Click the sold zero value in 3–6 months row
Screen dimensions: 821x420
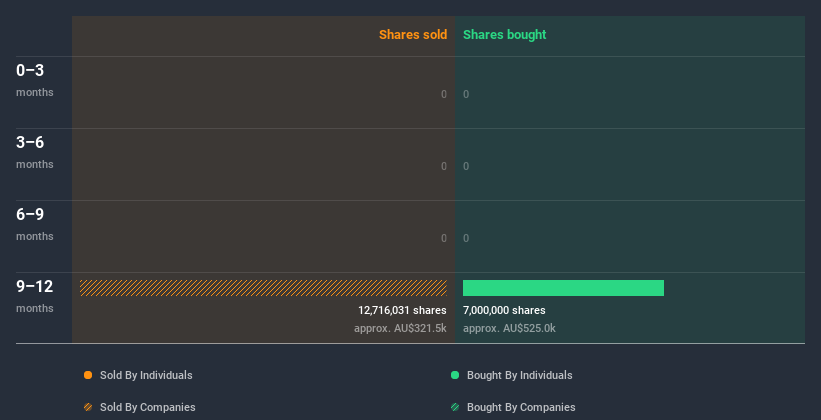[x=444, y=166]
